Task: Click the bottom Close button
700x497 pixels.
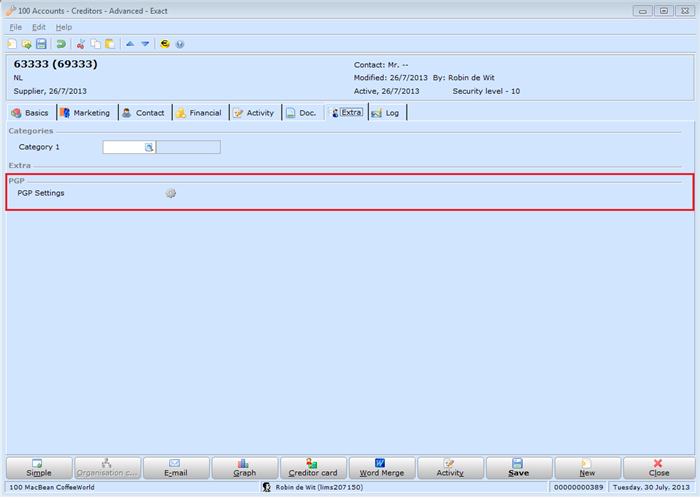Action: [x=659, y=468]
